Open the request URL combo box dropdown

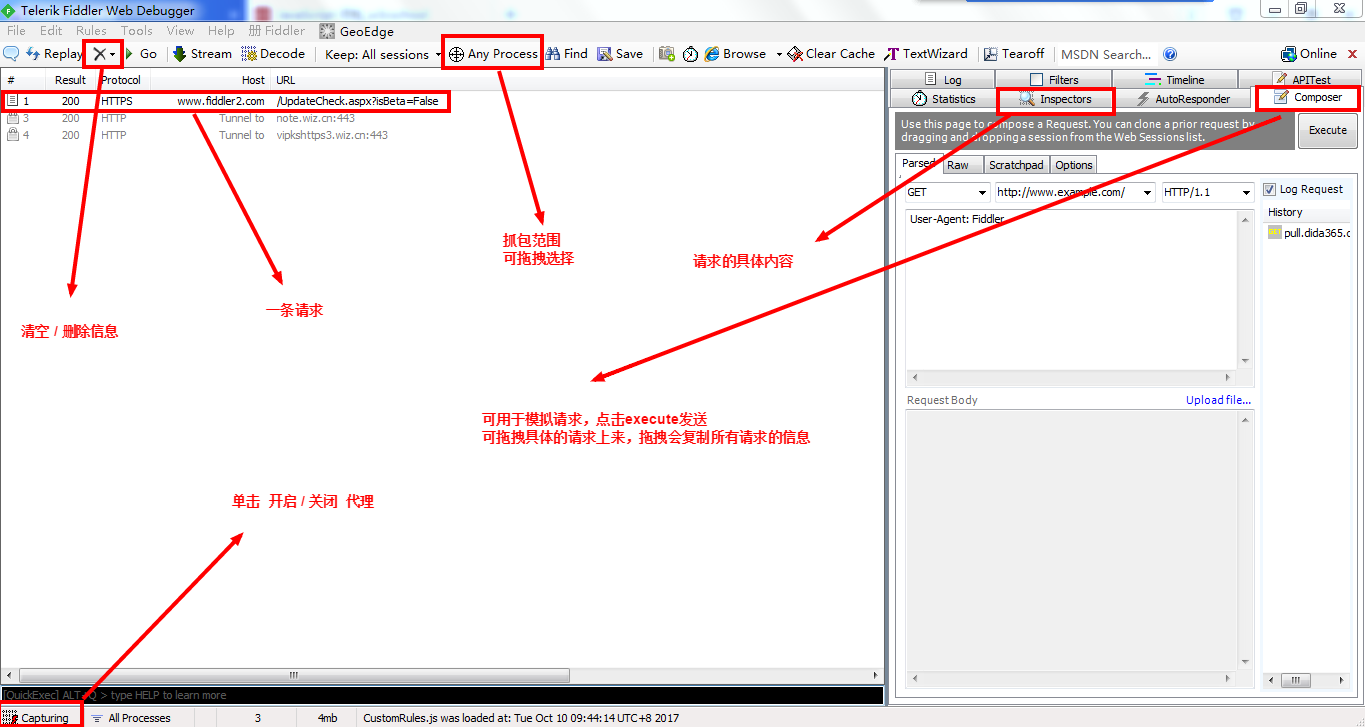click(x=1146, y=192)
